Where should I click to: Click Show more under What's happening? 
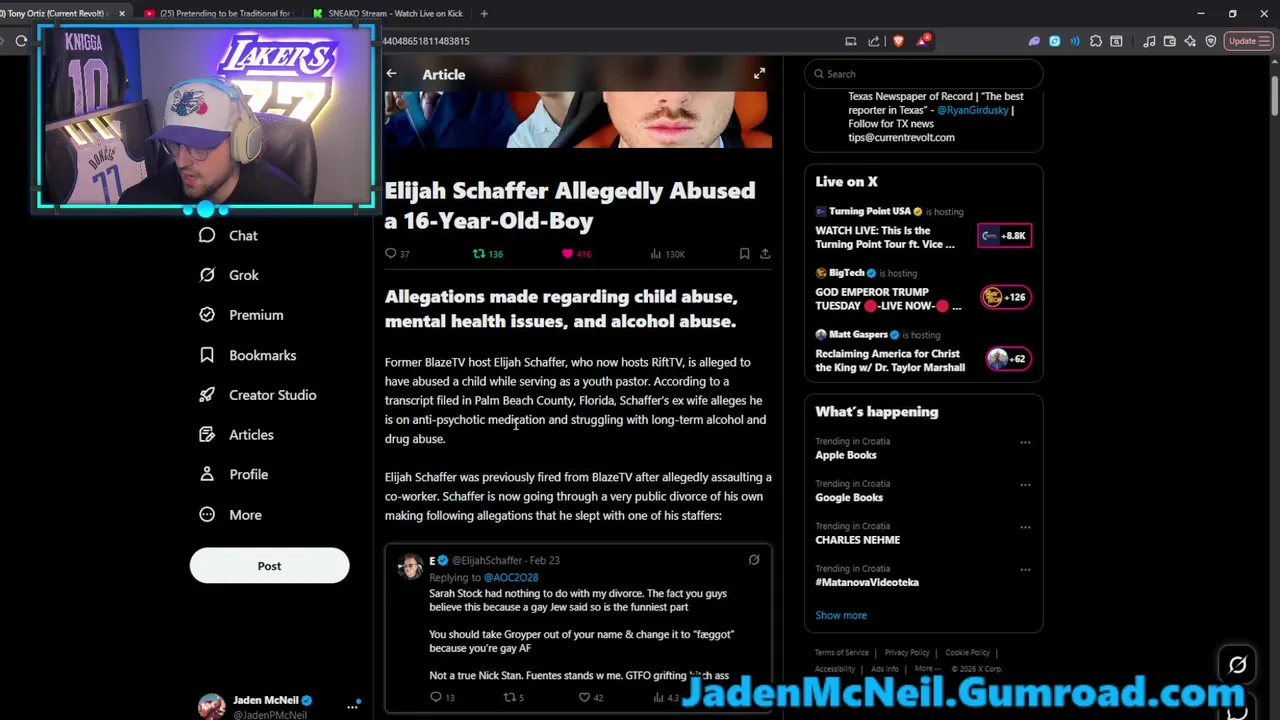click(x=841, y=615)
